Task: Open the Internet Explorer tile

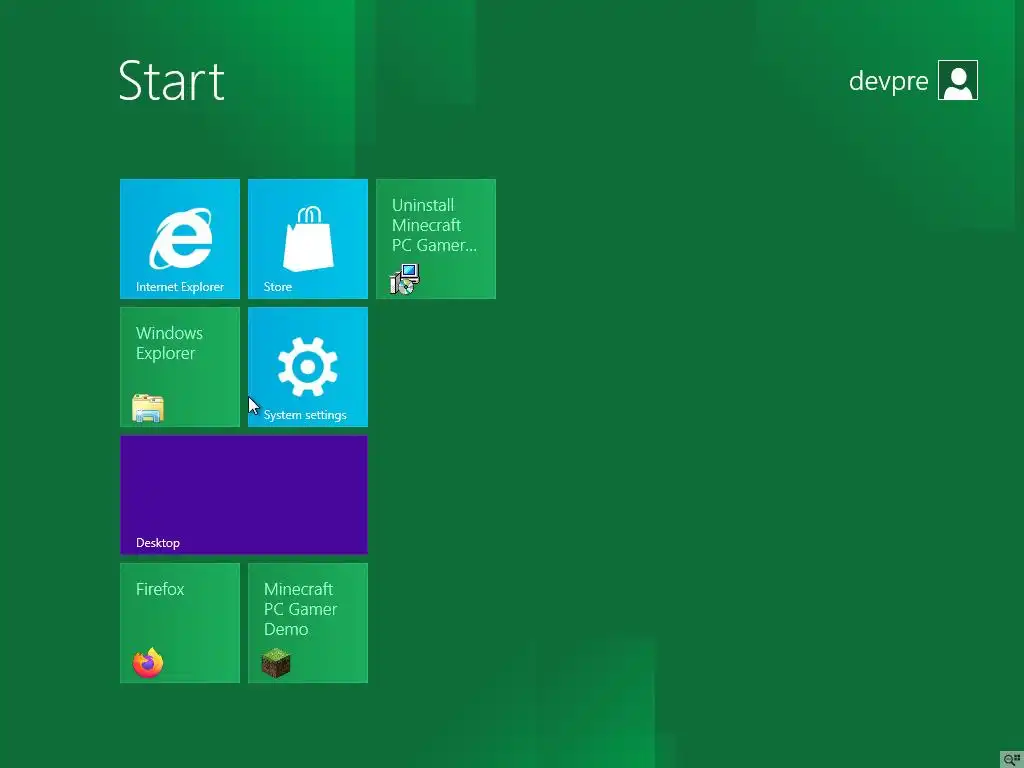Action: tap(180, 238)
